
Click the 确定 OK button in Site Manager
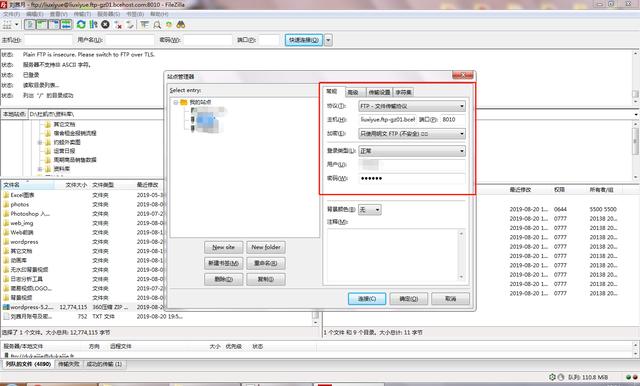pos(409,299)
